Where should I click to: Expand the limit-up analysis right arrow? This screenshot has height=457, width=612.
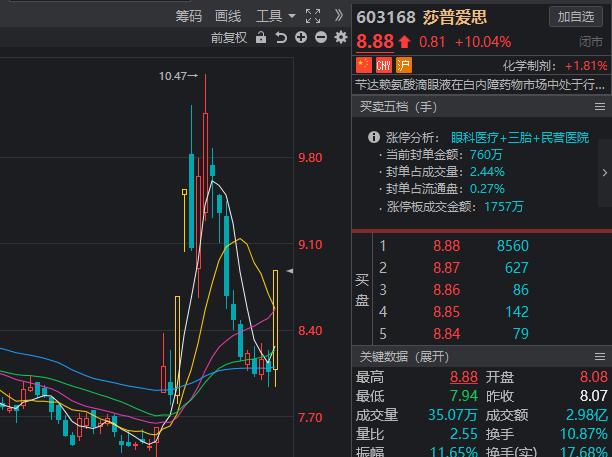click(605, 172)
